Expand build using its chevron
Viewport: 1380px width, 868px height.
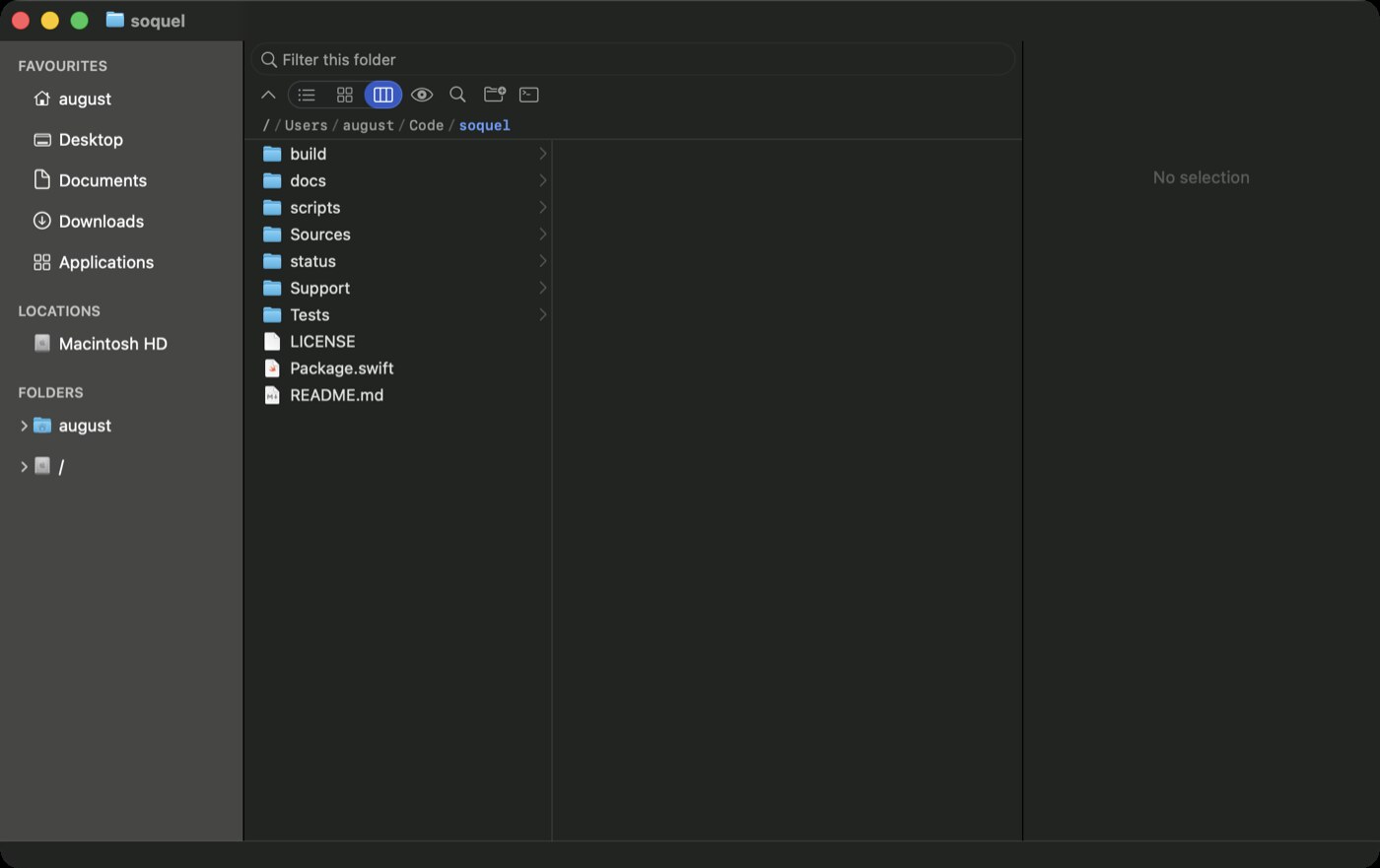click(542, 154)
